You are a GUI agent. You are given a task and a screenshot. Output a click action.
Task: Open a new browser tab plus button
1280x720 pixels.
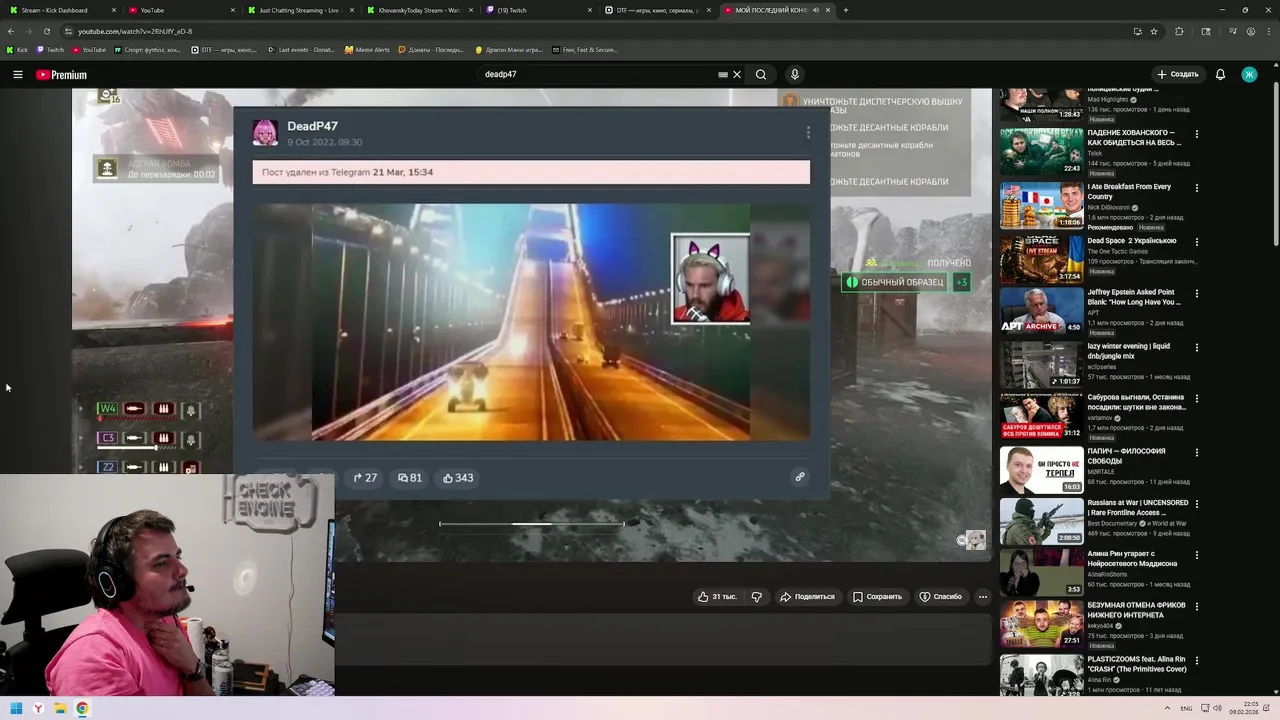tap(845, 10)
